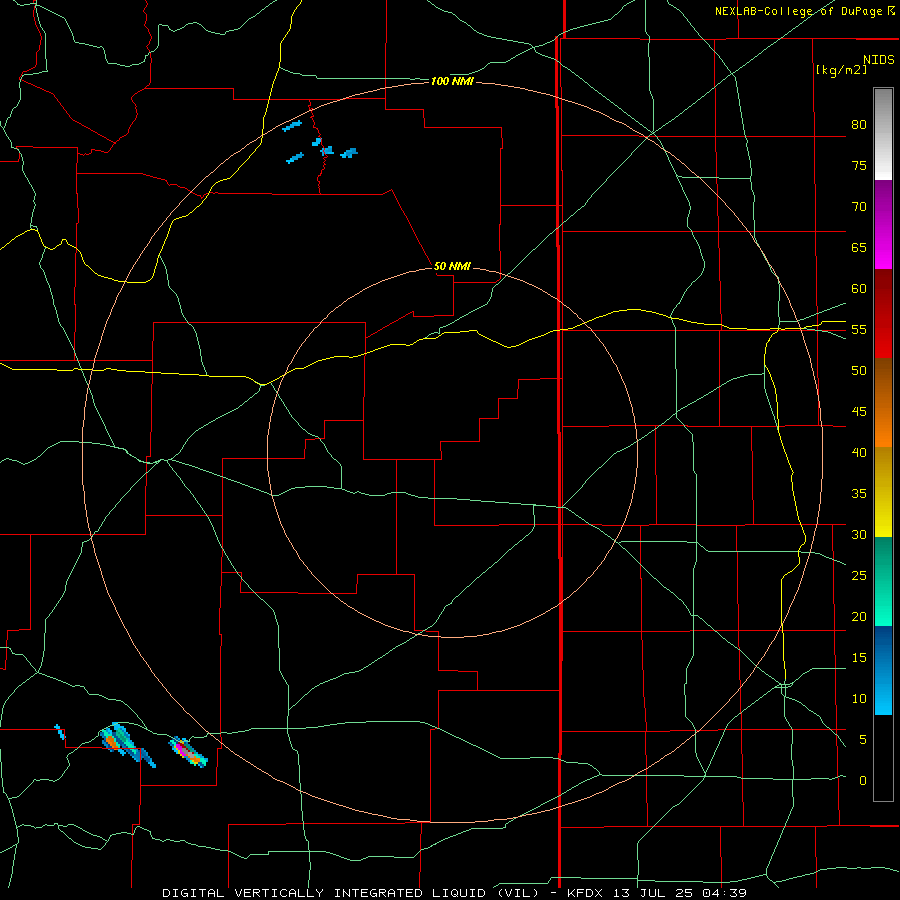Click the legend value 35
This screenshot has height=900, width=900.
point(859,494)
